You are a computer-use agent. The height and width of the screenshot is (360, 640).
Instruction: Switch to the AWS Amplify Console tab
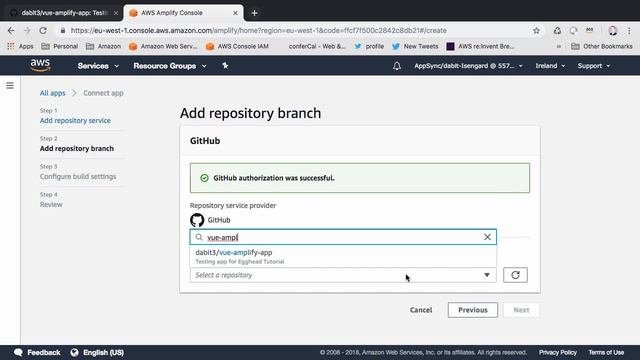pos(184,13)
